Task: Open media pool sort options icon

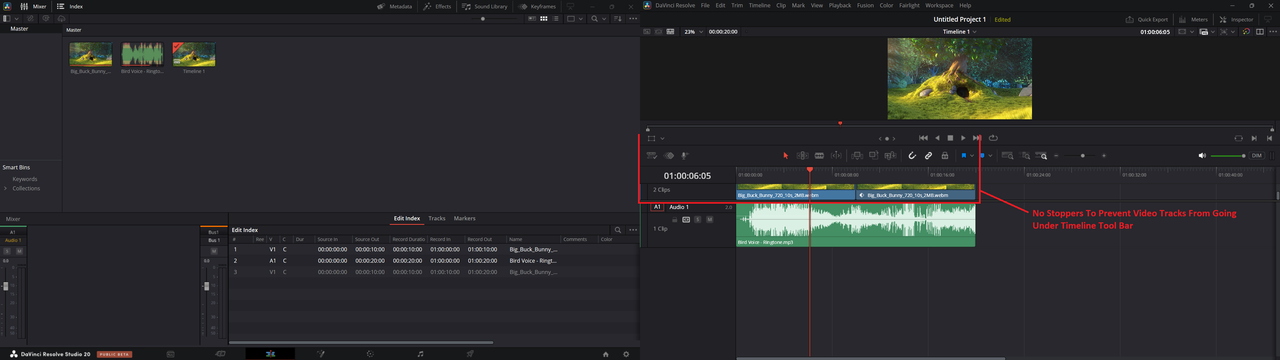Action: (617, 18)
